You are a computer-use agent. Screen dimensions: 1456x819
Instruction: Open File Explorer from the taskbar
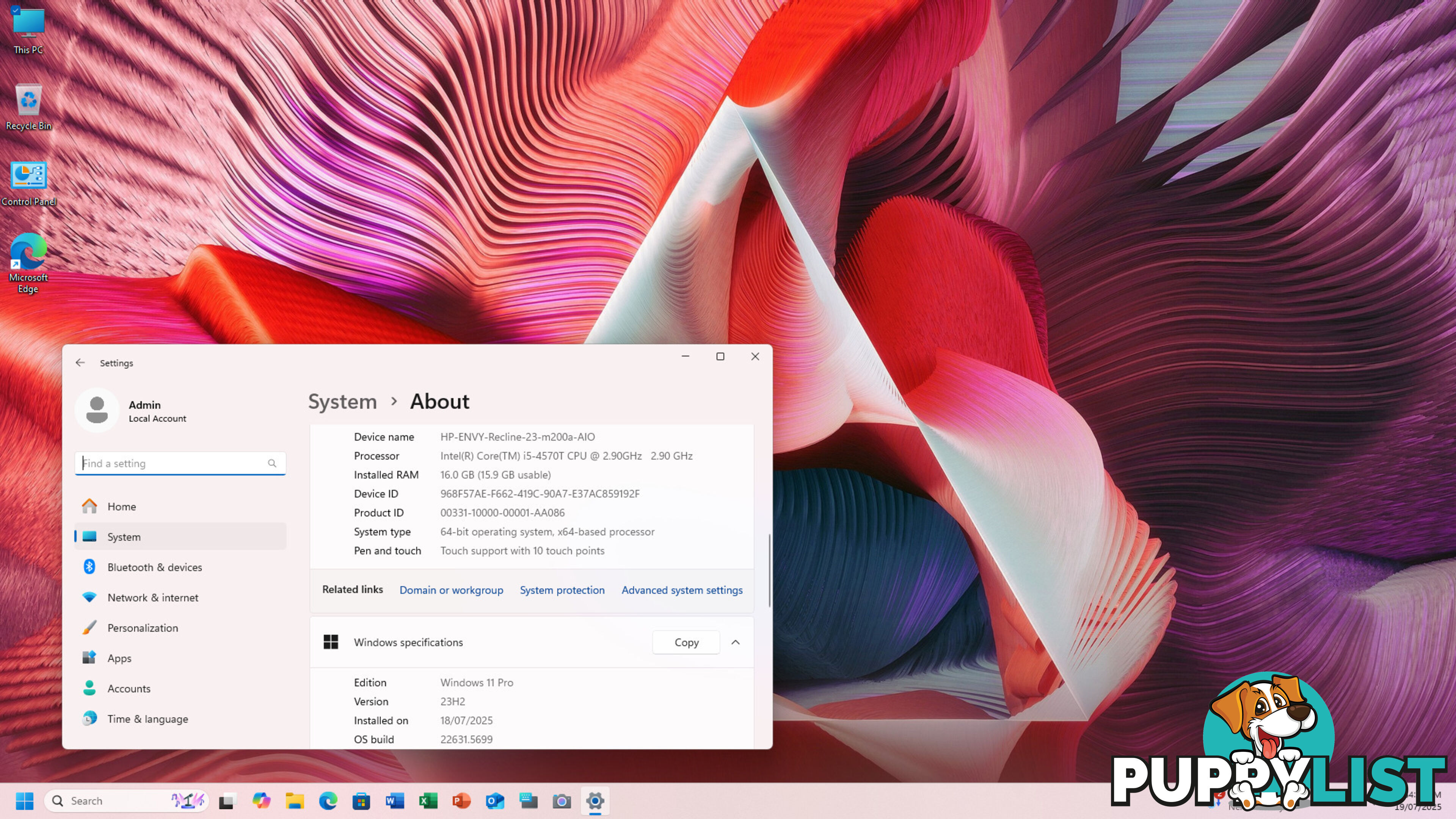pyautogui.click(x=295, y=801)
